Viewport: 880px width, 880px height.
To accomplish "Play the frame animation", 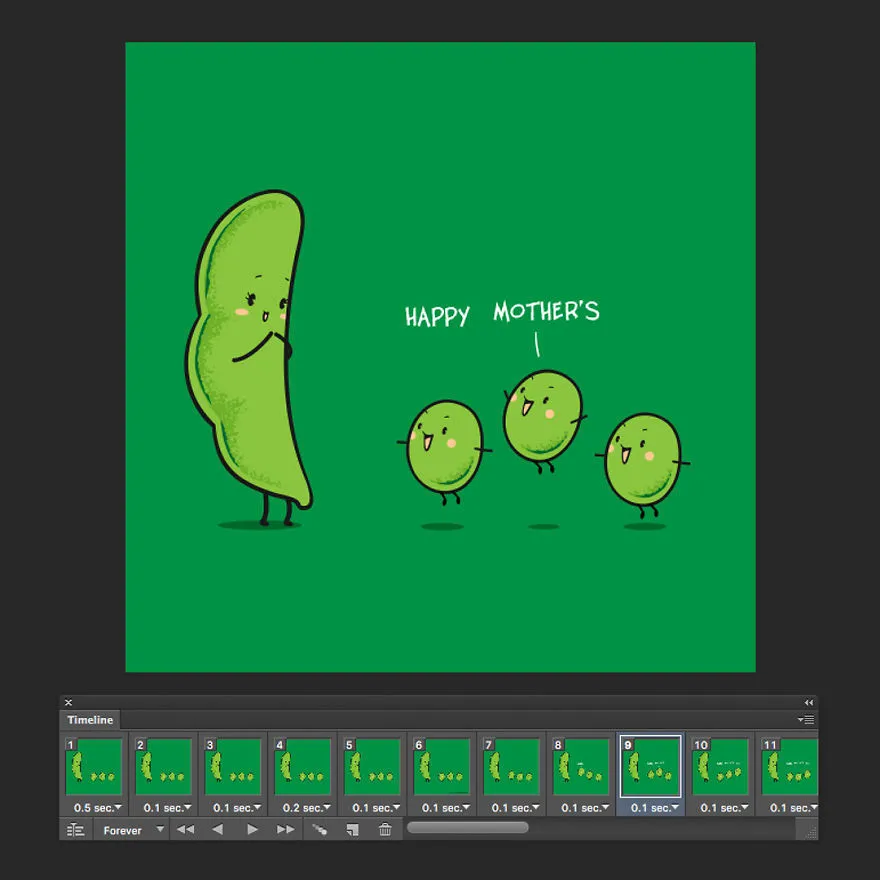I will [252, 829].
